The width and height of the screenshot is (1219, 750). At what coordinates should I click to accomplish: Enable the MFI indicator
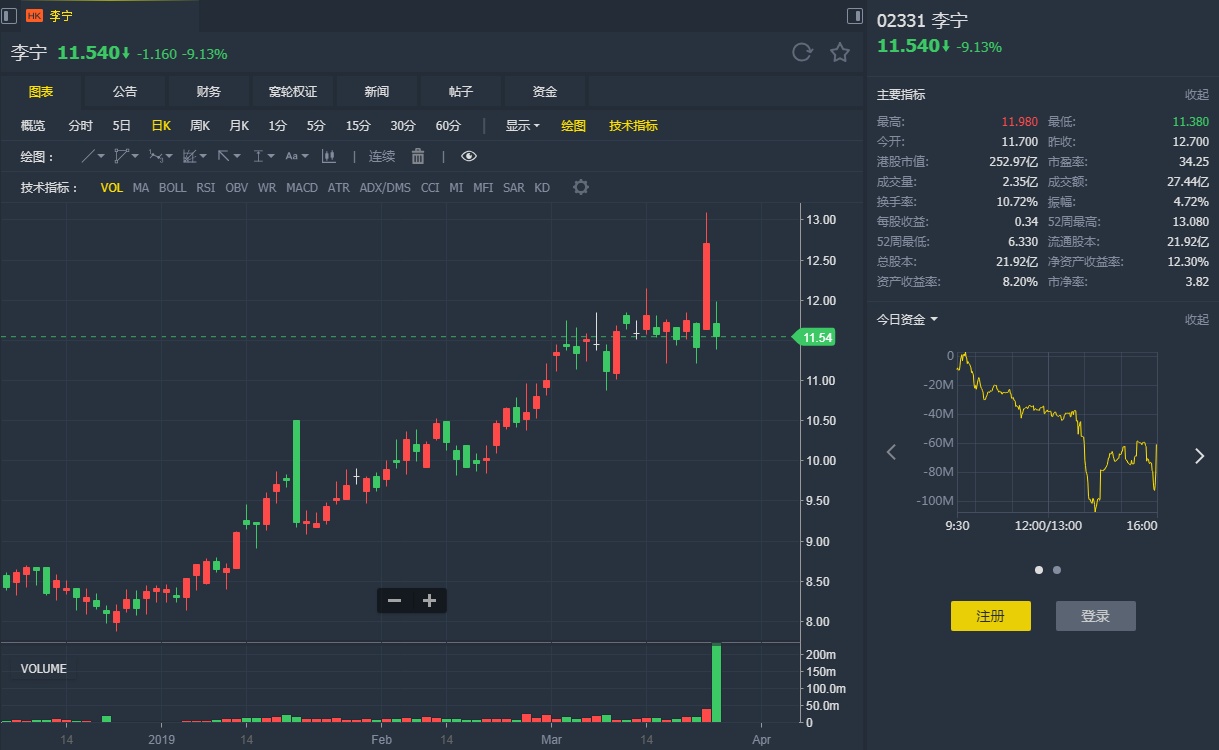click(483, 188)
